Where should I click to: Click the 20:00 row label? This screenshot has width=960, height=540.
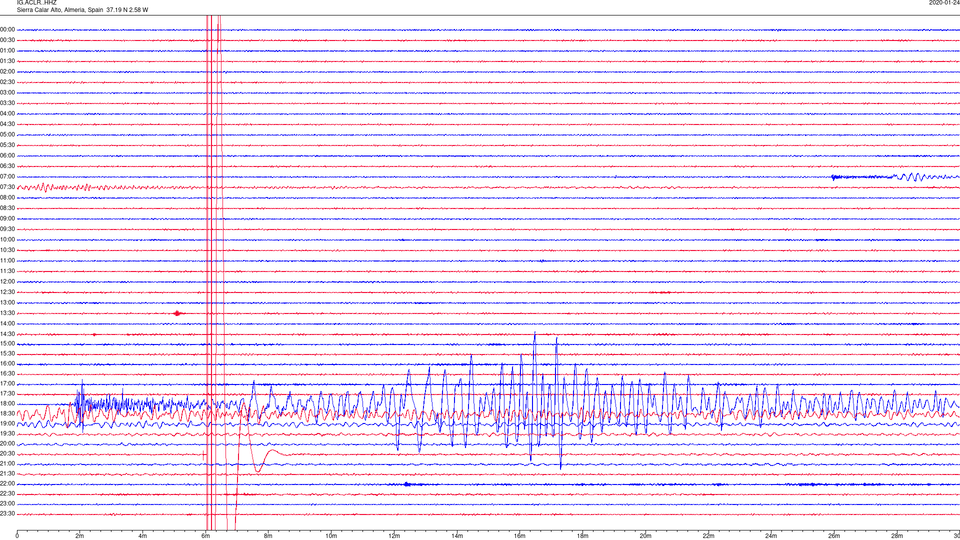click(7, 443)
